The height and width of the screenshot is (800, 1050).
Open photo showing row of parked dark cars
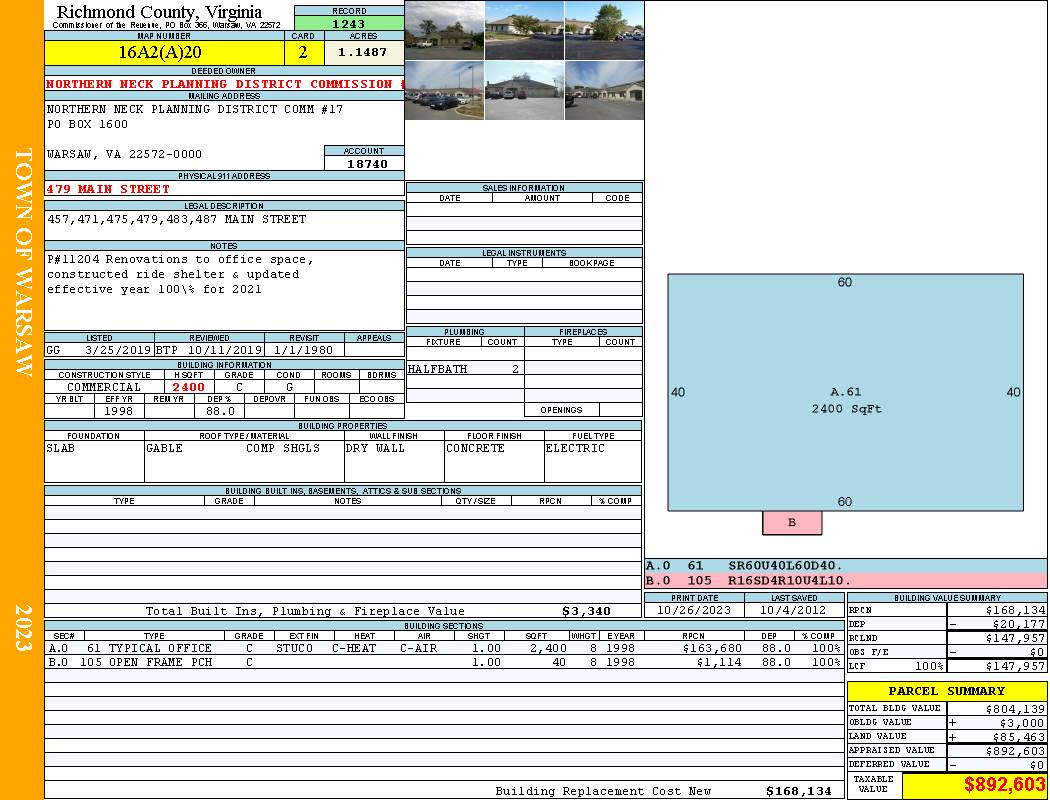[x=444, y=91]
